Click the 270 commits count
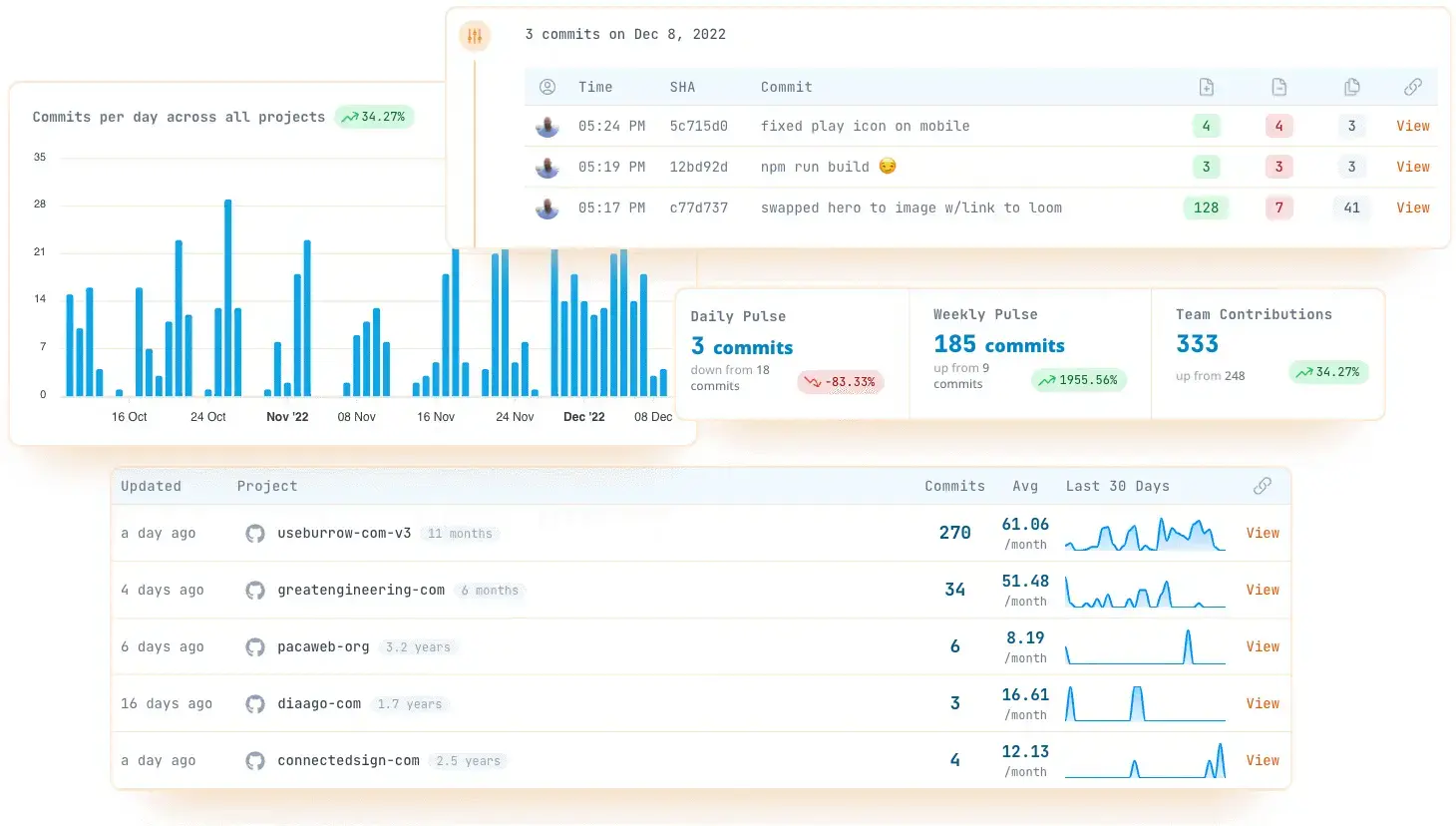 pos(954,533)
